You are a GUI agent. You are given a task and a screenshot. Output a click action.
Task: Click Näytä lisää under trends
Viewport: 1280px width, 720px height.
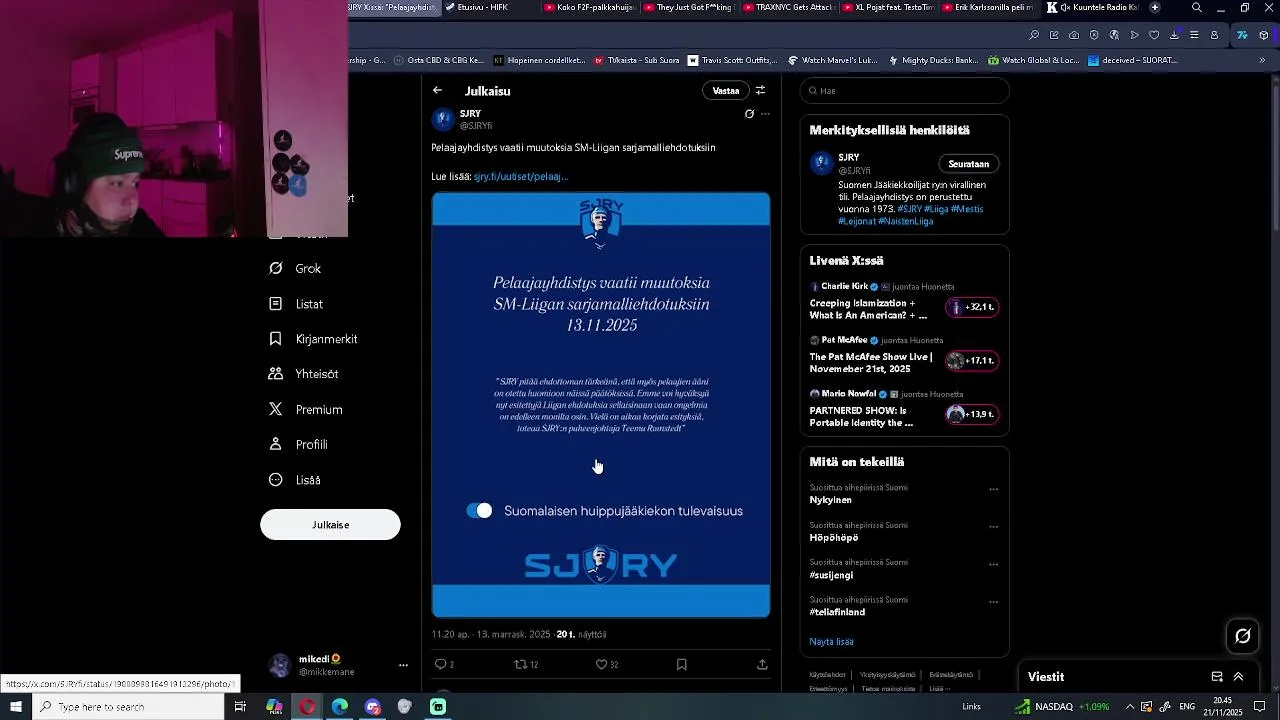pos(831,642)
